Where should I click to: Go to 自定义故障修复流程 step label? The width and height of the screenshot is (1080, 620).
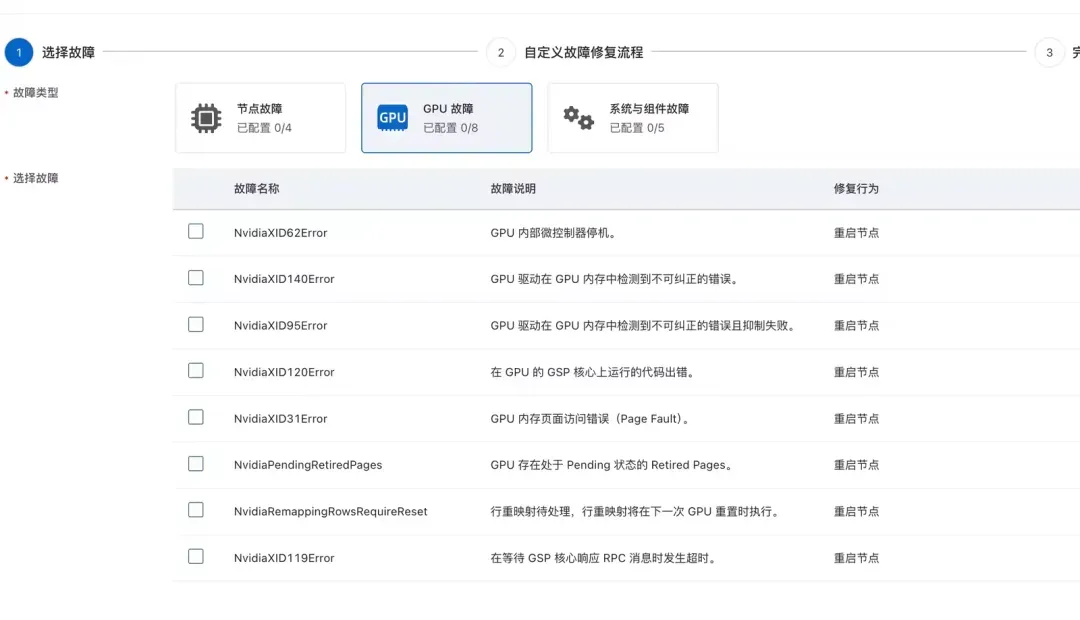pyautogui.click(x=583, y=52)
